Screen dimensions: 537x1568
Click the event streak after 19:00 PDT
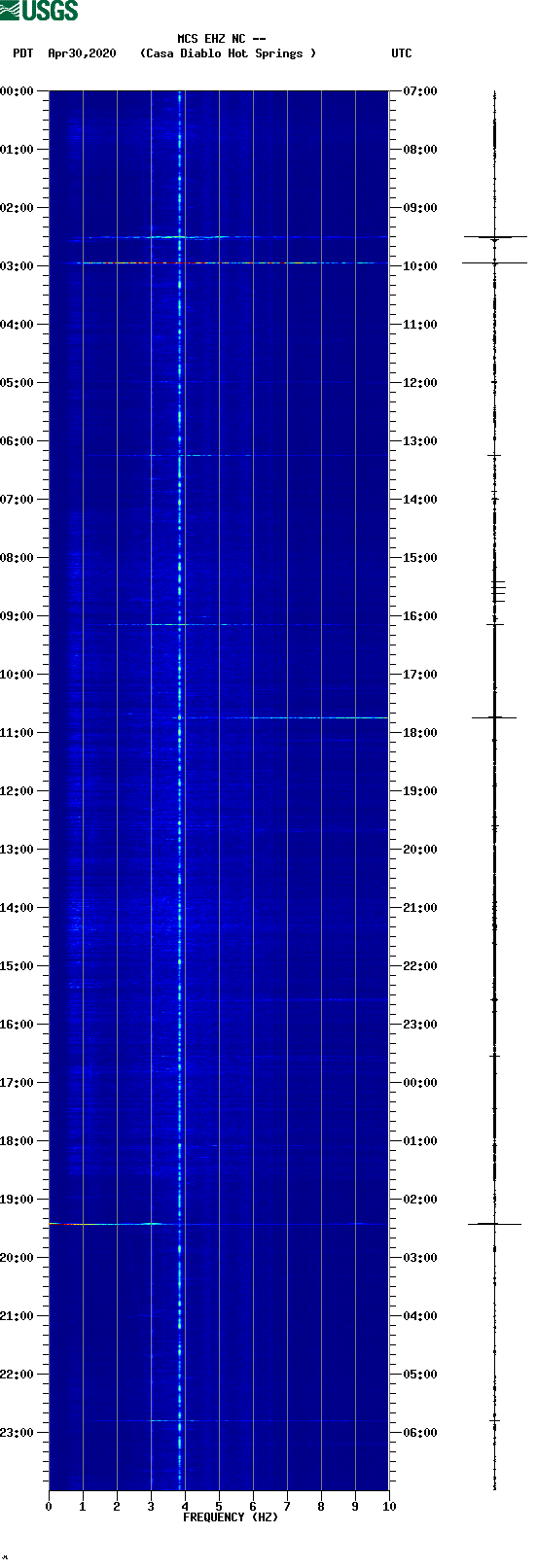click(112, 1224)
